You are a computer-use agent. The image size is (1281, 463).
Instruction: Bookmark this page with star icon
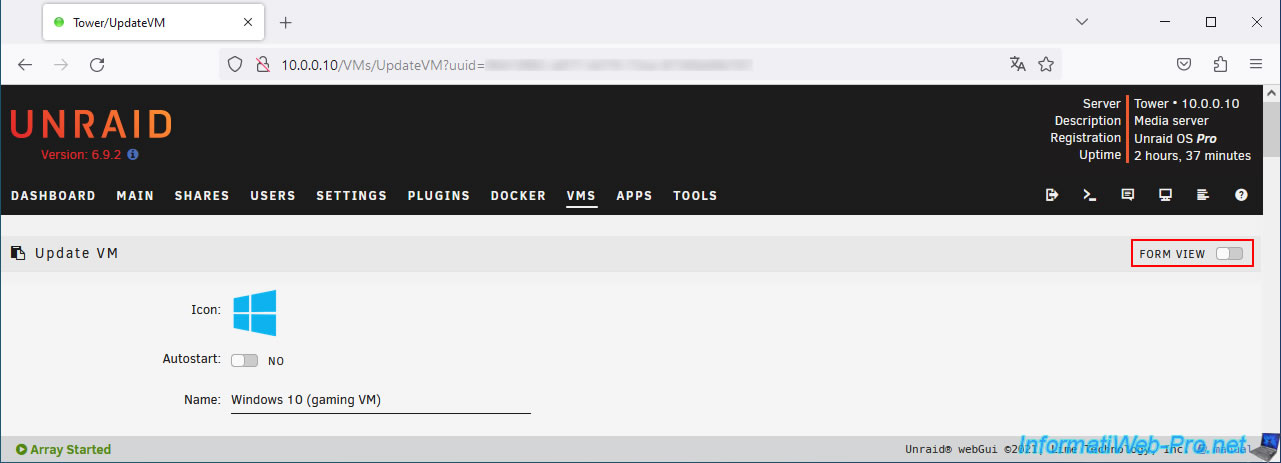pos(1046,64)
